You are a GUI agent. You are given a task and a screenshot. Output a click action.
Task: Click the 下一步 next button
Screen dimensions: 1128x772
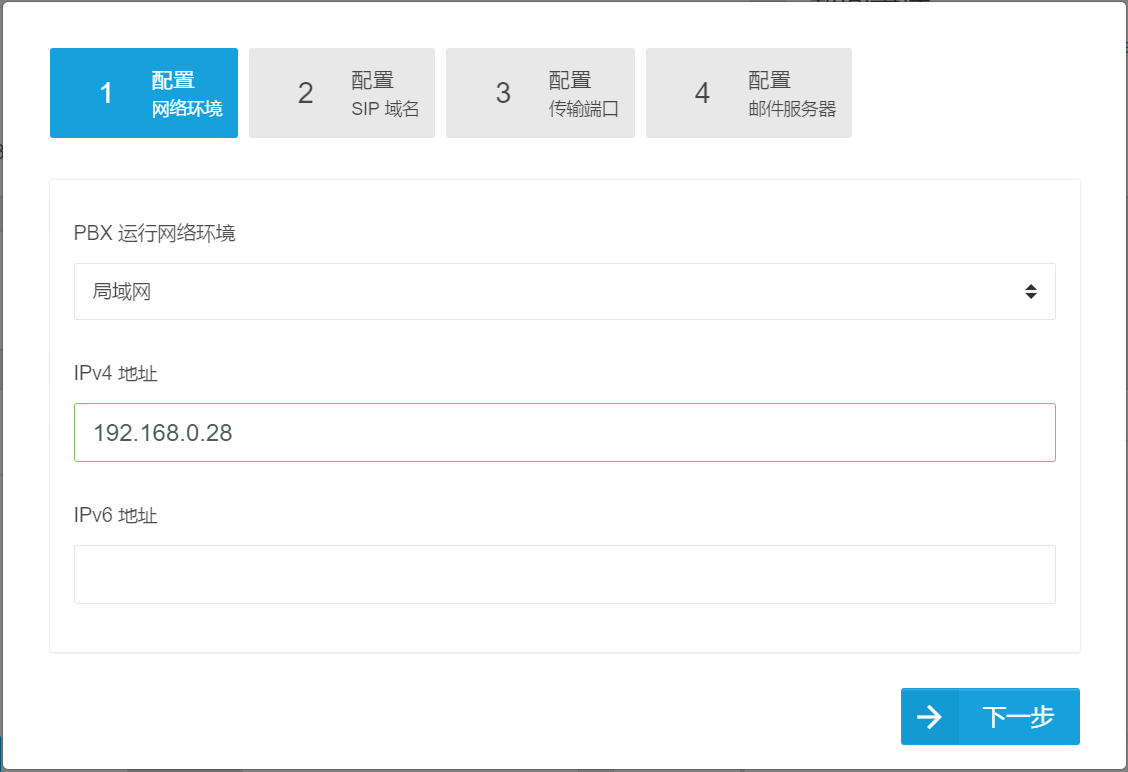coord(990,717)
